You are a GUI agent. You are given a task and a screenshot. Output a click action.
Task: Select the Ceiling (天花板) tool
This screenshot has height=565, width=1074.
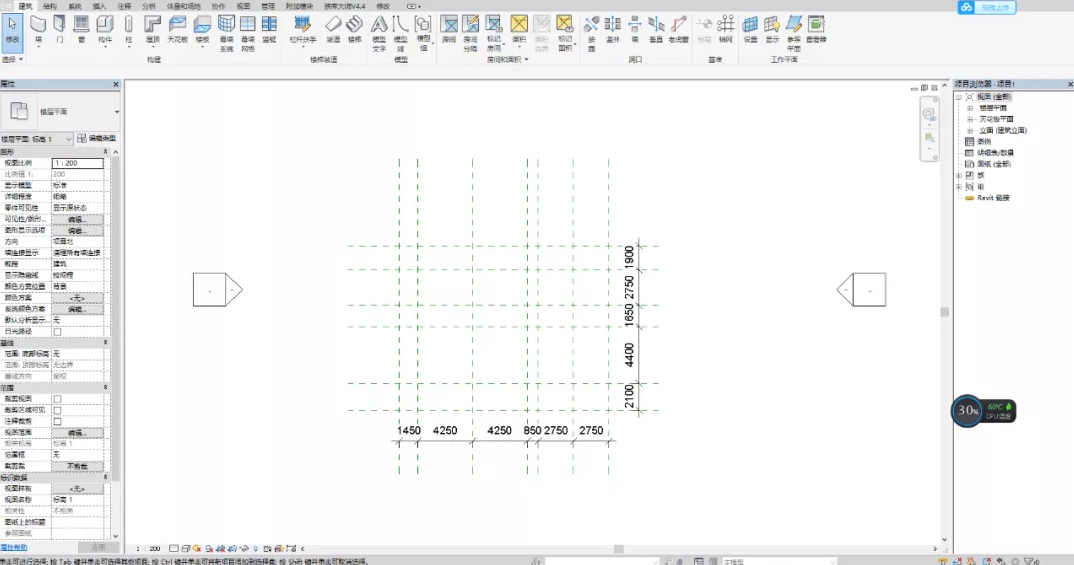[177, 31]
